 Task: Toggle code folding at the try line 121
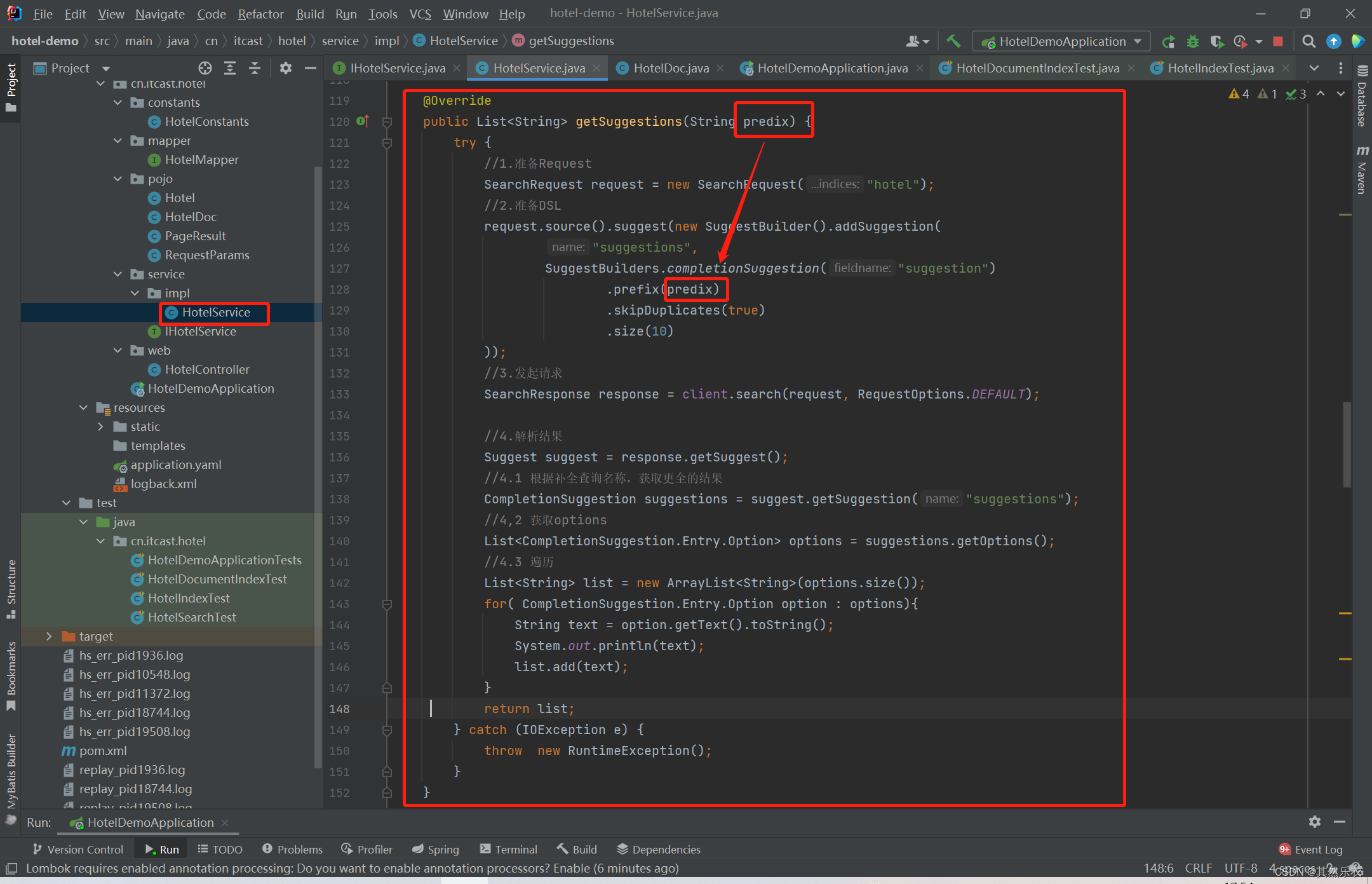387,142
